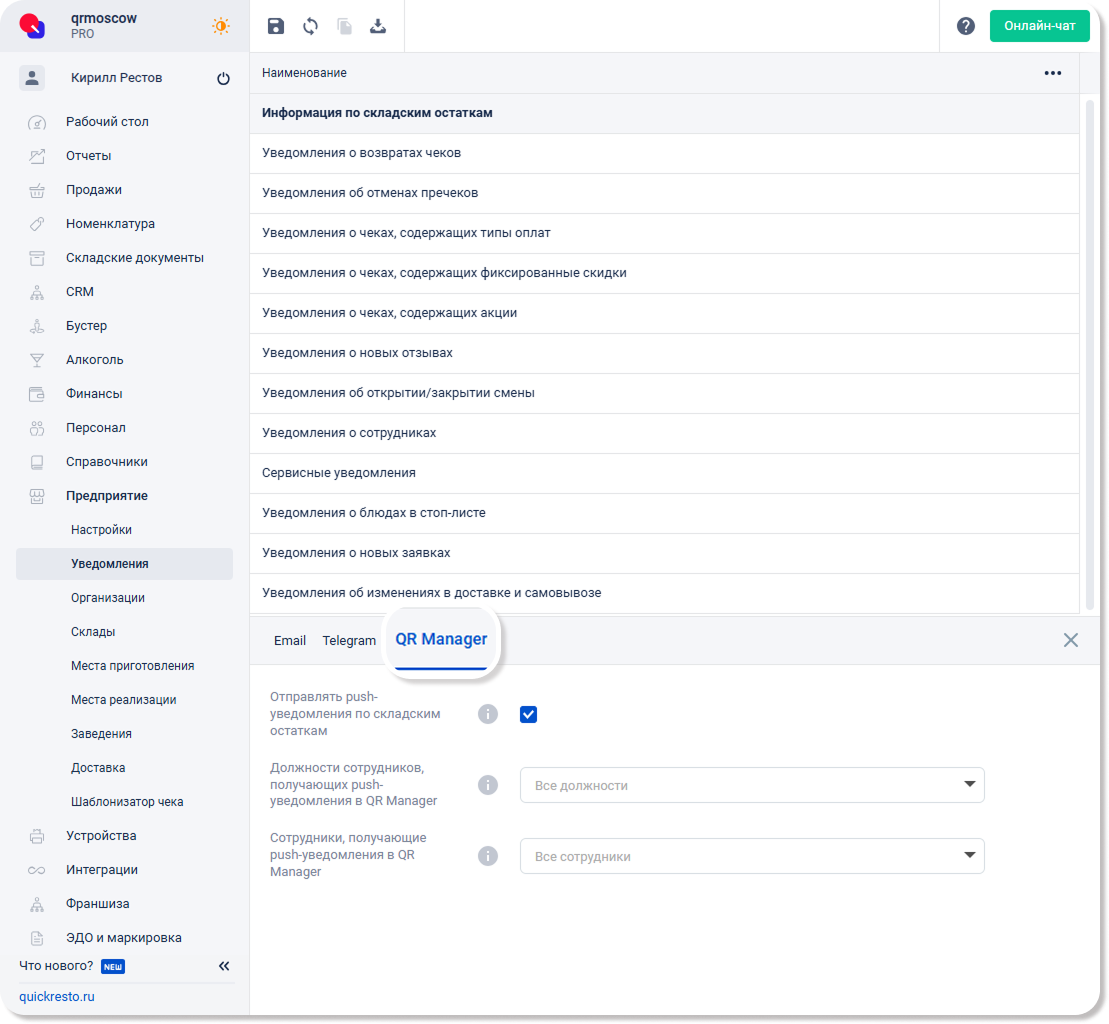
Task: Open the three-dots column options menu
Action: [x=1052, y=73]
